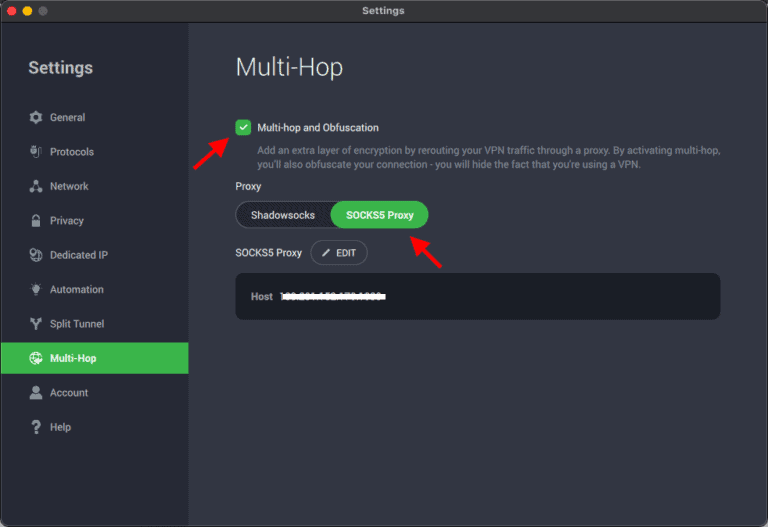Screen dimensions: 768x527
Task: Select the SOCKS5 Proxy option
Action: tap(379, 215)
